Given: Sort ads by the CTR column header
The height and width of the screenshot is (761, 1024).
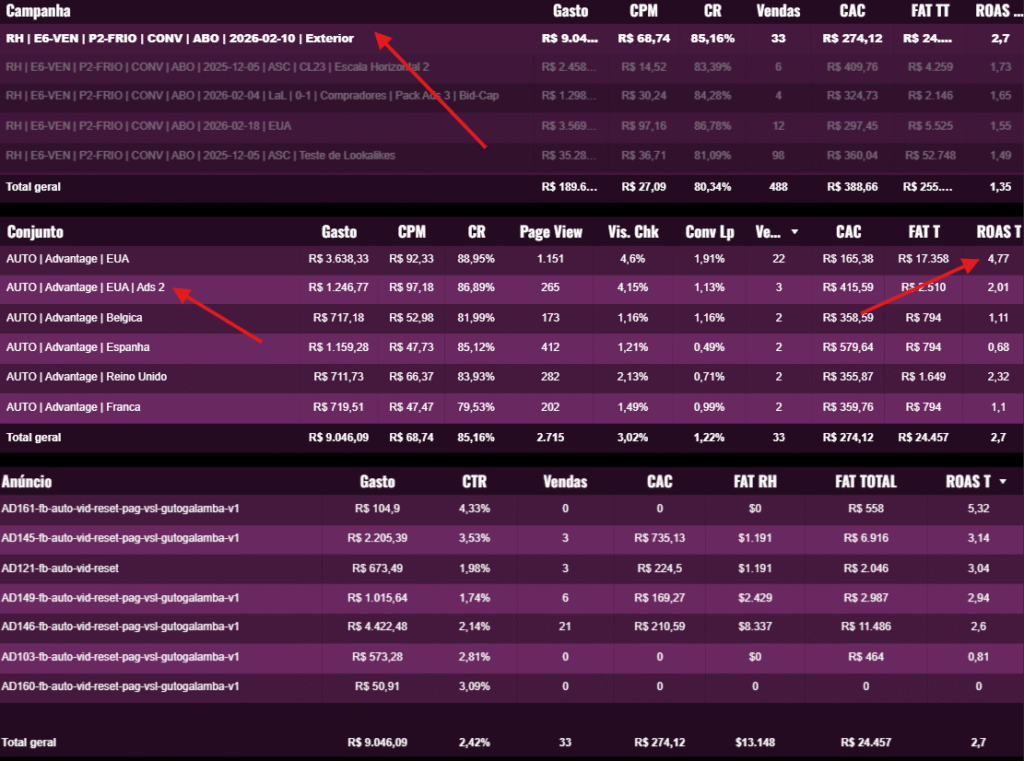Looking at the screenshot, I should (x=476, y=482).
